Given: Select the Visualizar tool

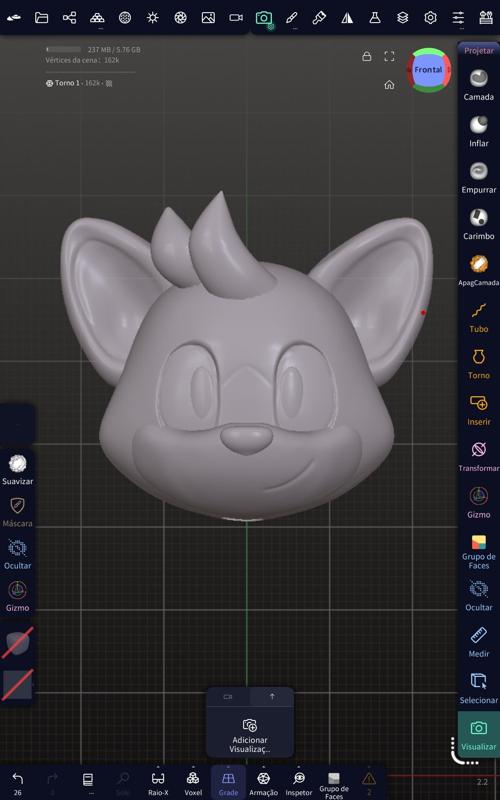Looking at the screenshot, I should click(479, 735).
